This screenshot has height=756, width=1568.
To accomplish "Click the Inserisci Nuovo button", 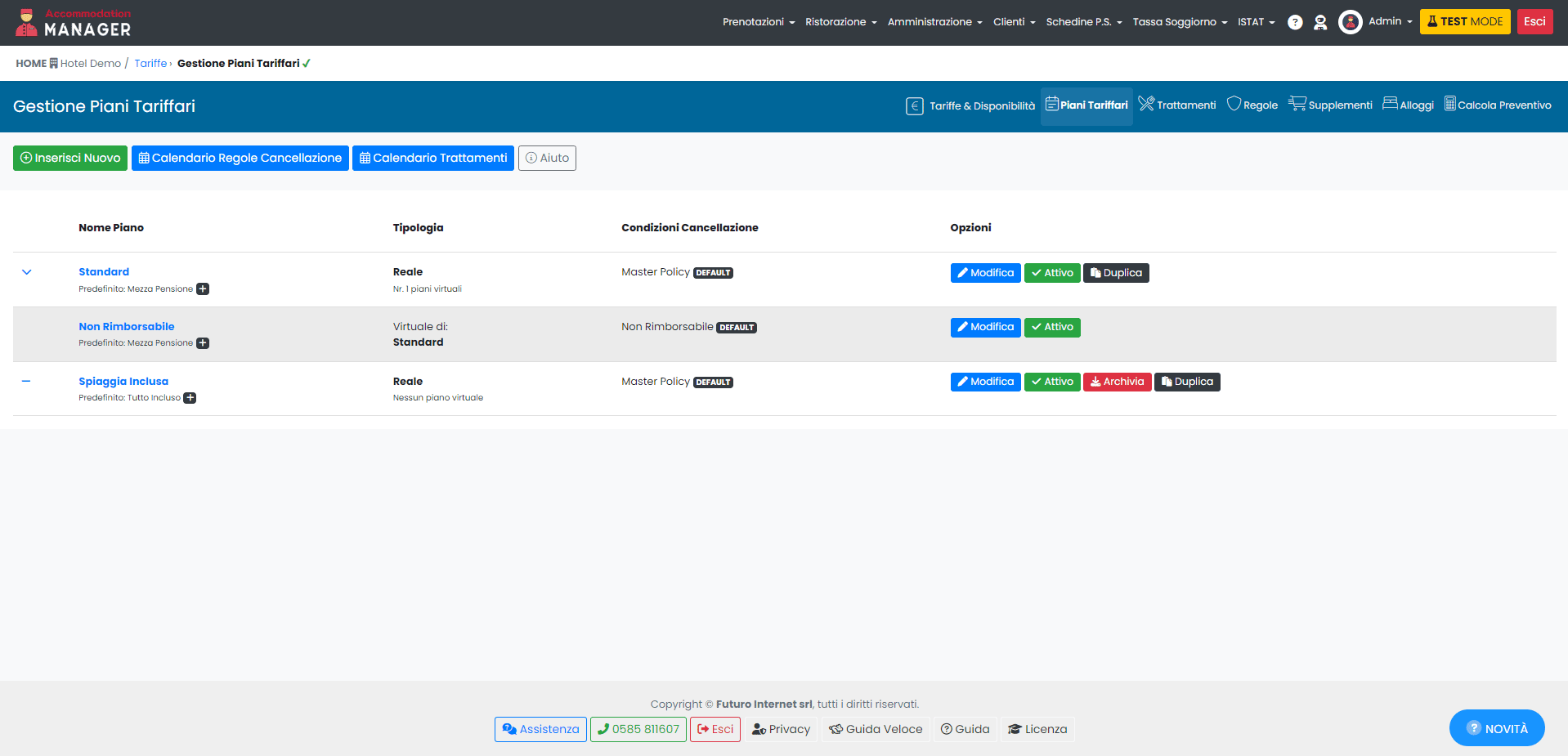I will (x=70, y=158).
